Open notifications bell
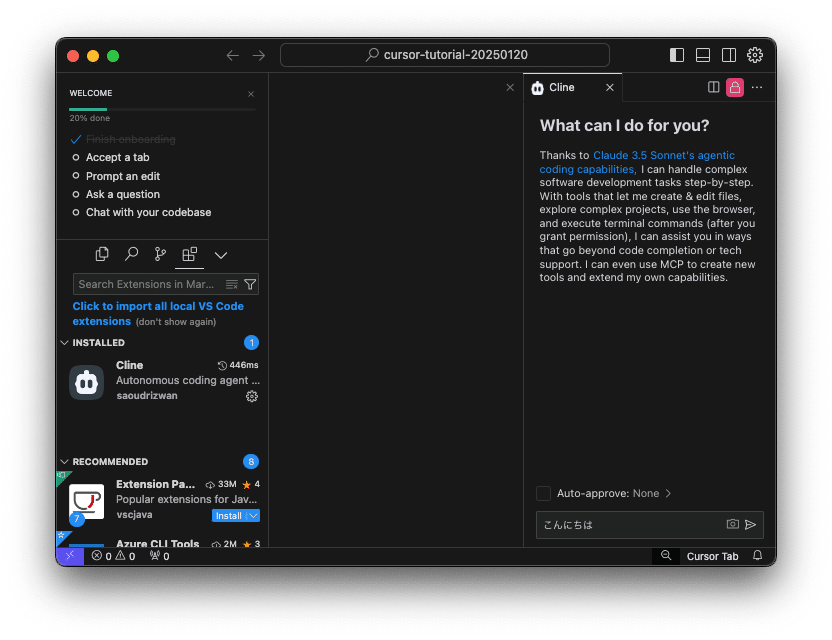The width and height of the screenshot is (832, 640). (758, 556)
